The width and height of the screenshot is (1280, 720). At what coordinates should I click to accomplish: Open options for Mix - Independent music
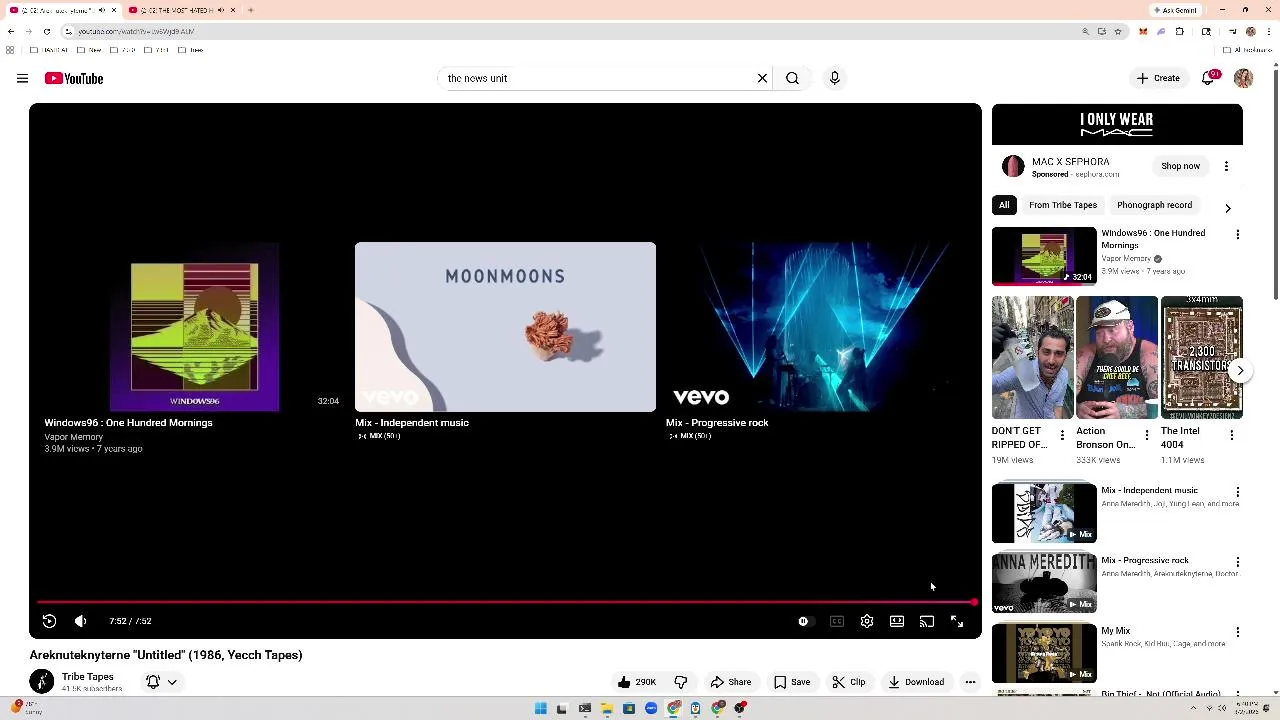[1238, 492]
